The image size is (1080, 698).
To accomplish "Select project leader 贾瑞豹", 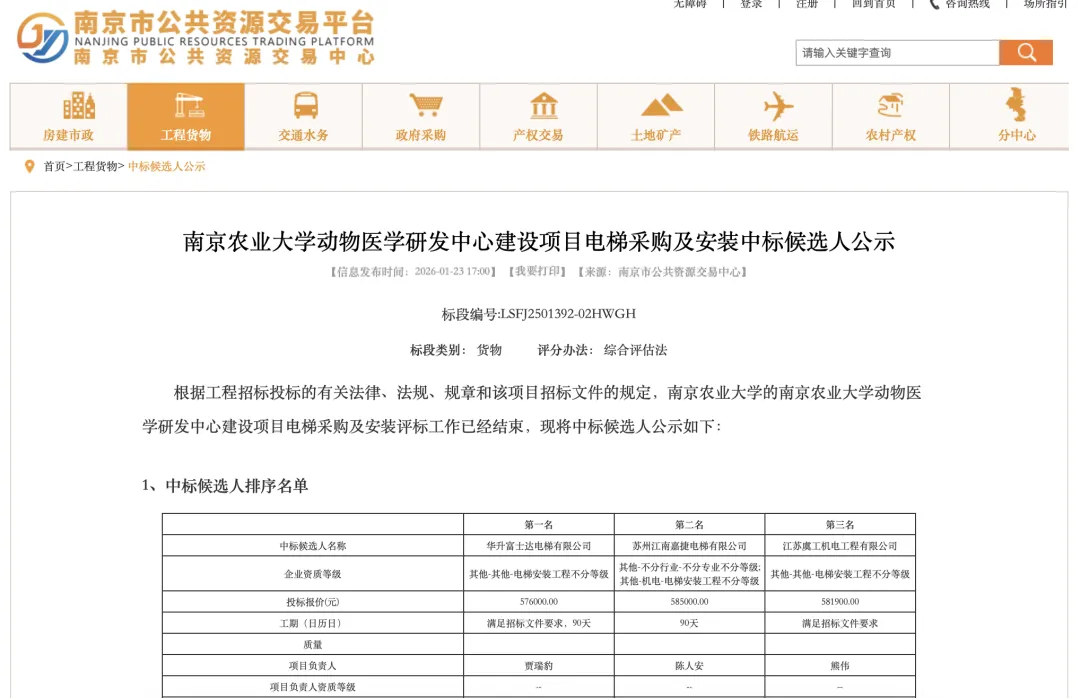I will click(539, 666).
